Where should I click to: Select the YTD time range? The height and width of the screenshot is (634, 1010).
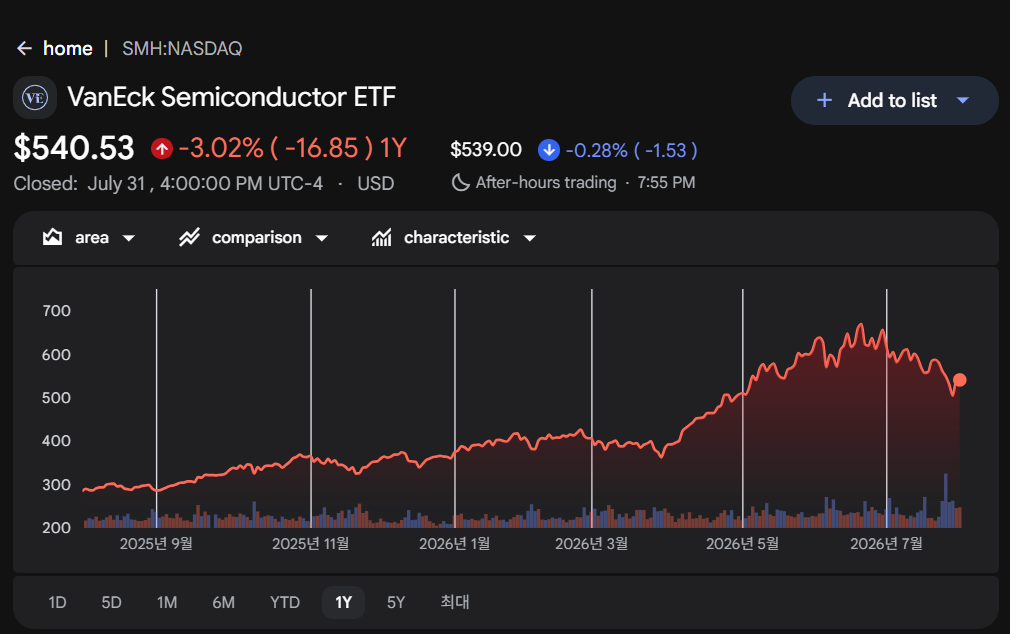285,602
